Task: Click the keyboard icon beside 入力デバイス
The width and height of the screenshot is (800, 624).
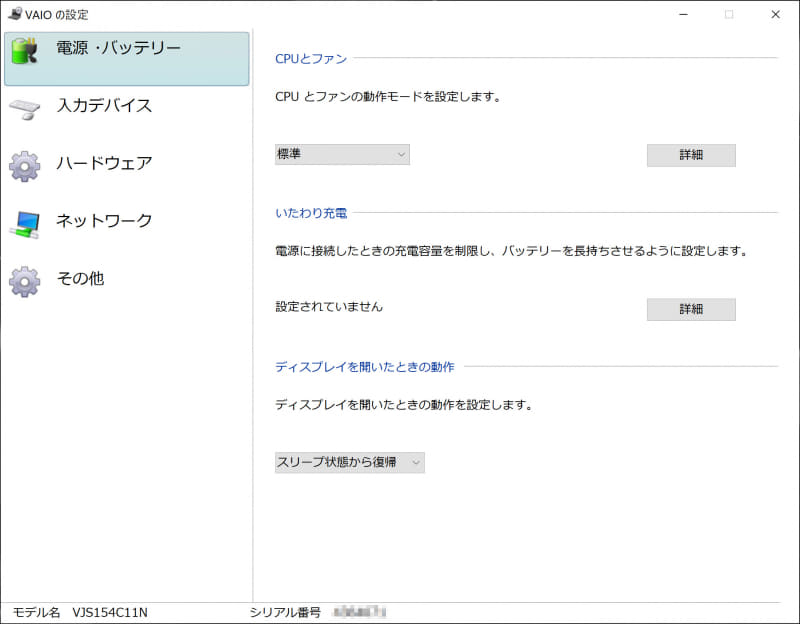Action: pos(26,105)
